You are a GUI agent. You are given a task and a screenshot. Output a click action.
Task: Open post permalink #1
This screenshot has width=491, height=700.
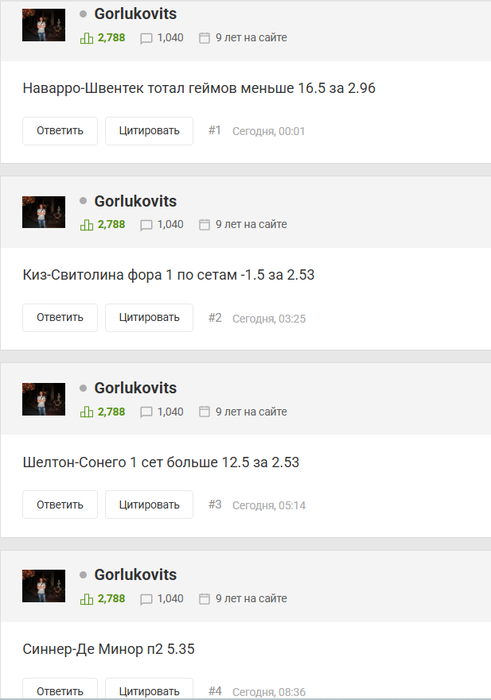point(215,130)
